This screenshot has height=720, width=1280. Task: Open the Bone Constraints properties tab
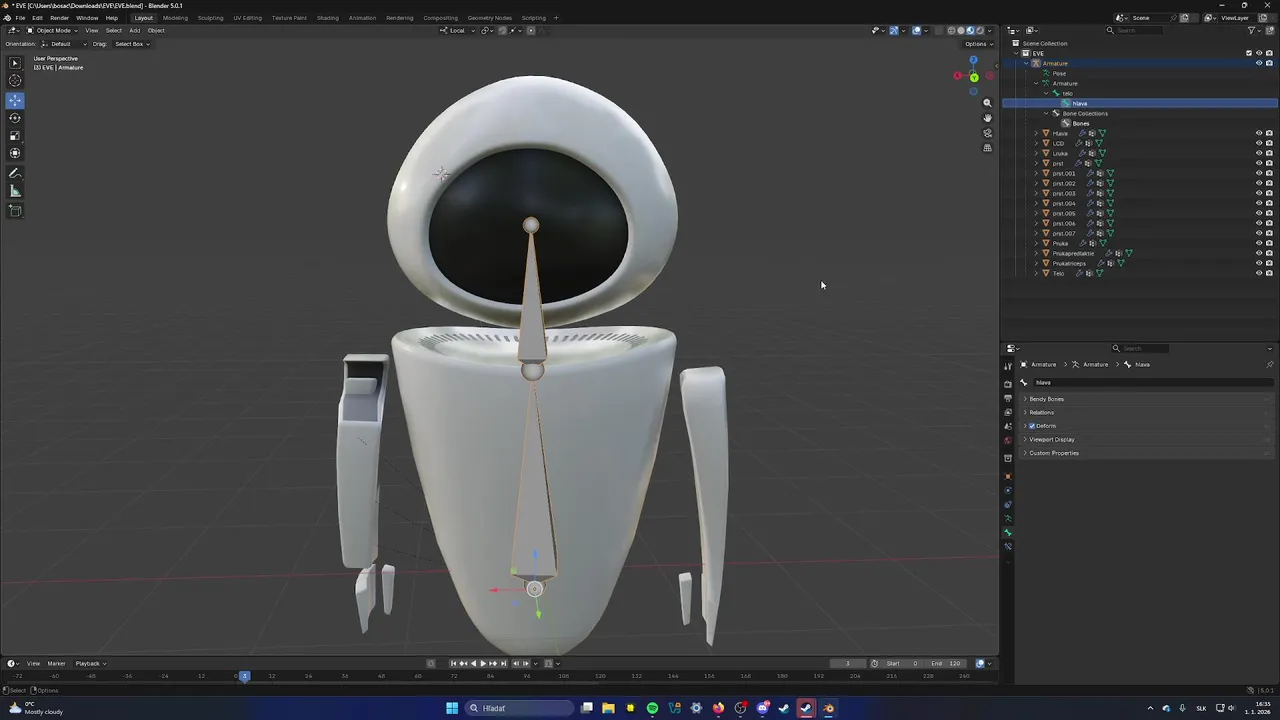pyautogui.click(x=1008, y=547)
